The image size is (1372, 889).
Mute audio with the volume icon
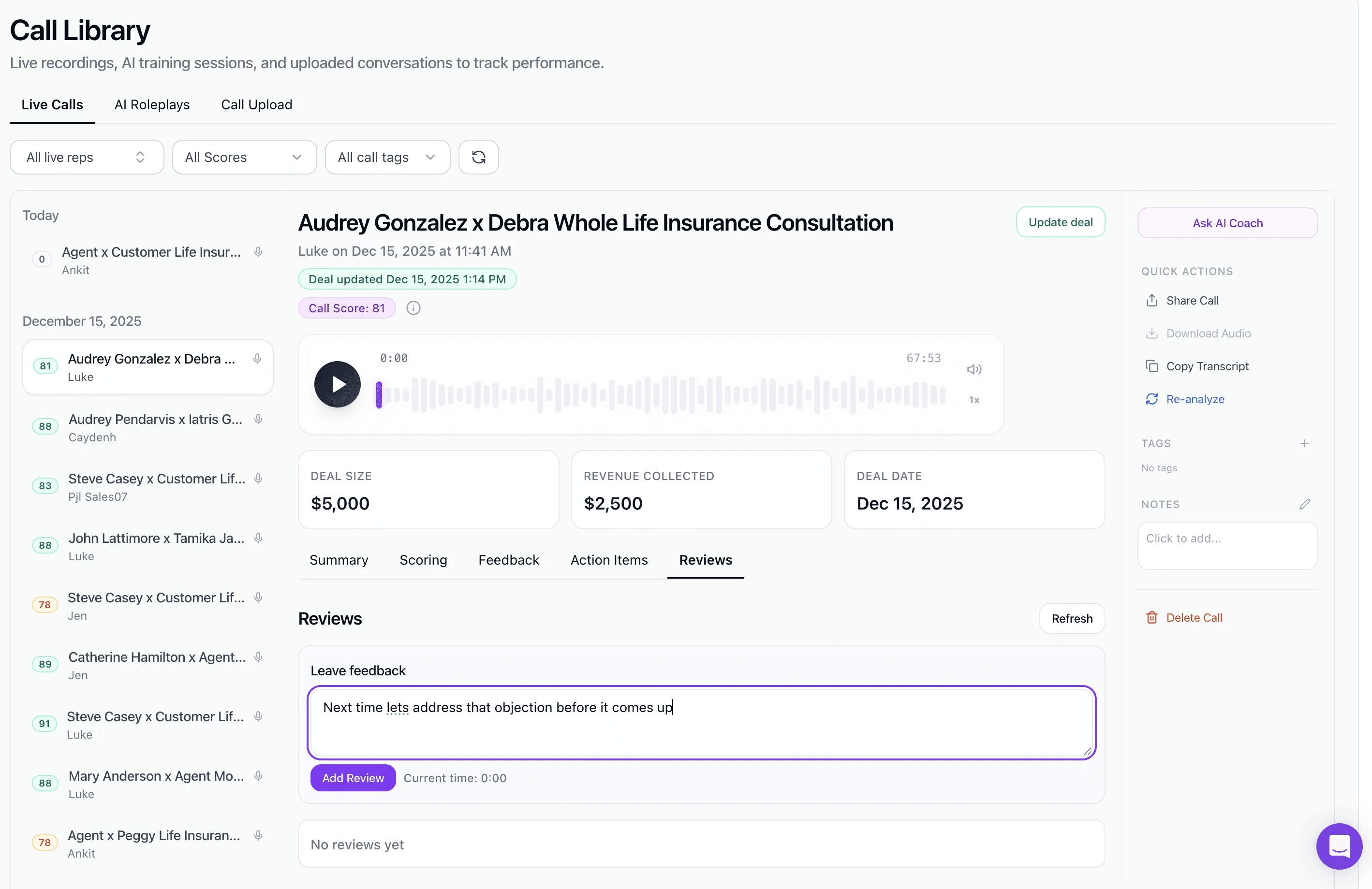[x=974, y=369]
